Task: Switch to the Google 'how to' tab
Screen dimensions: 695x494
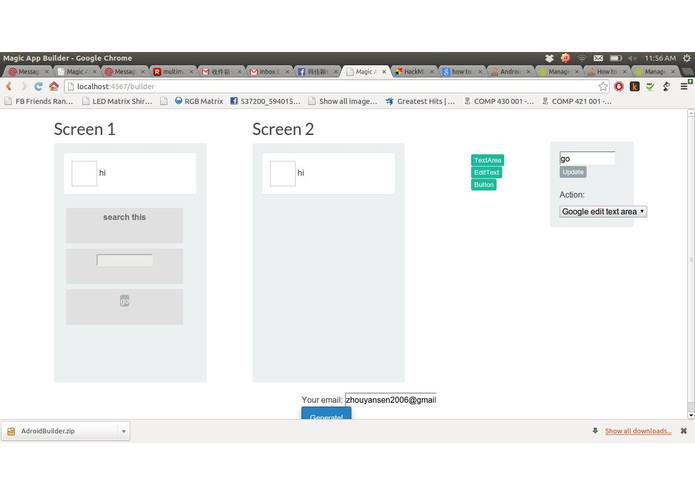Action: tap(461, 71)
